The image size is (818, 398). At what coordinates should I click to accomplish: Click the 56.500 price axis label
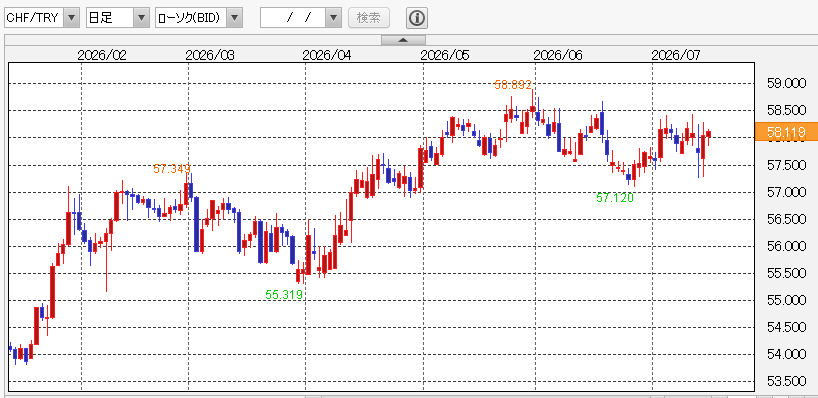click(x=786, y=220)
